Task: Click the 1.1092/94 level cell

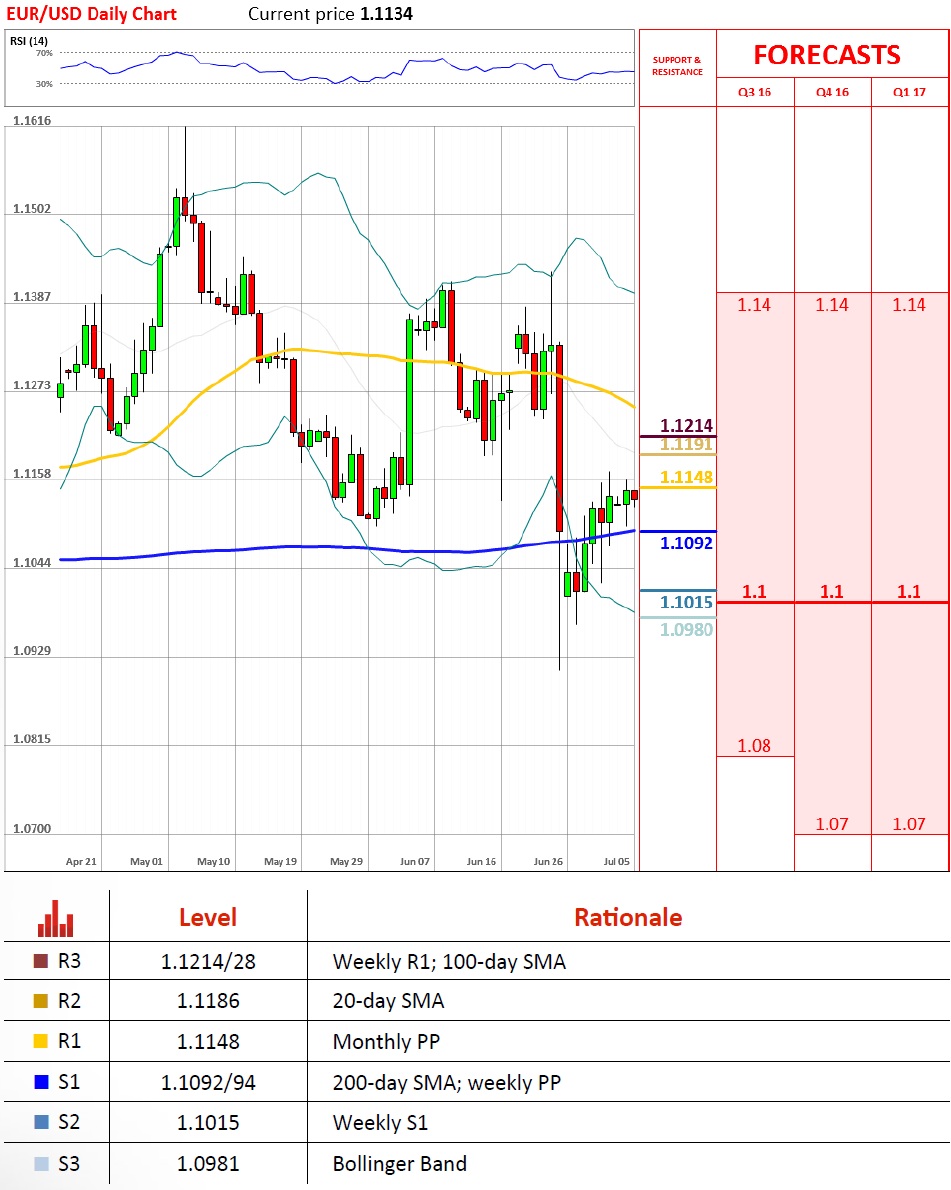Action: pos(208,1081)
